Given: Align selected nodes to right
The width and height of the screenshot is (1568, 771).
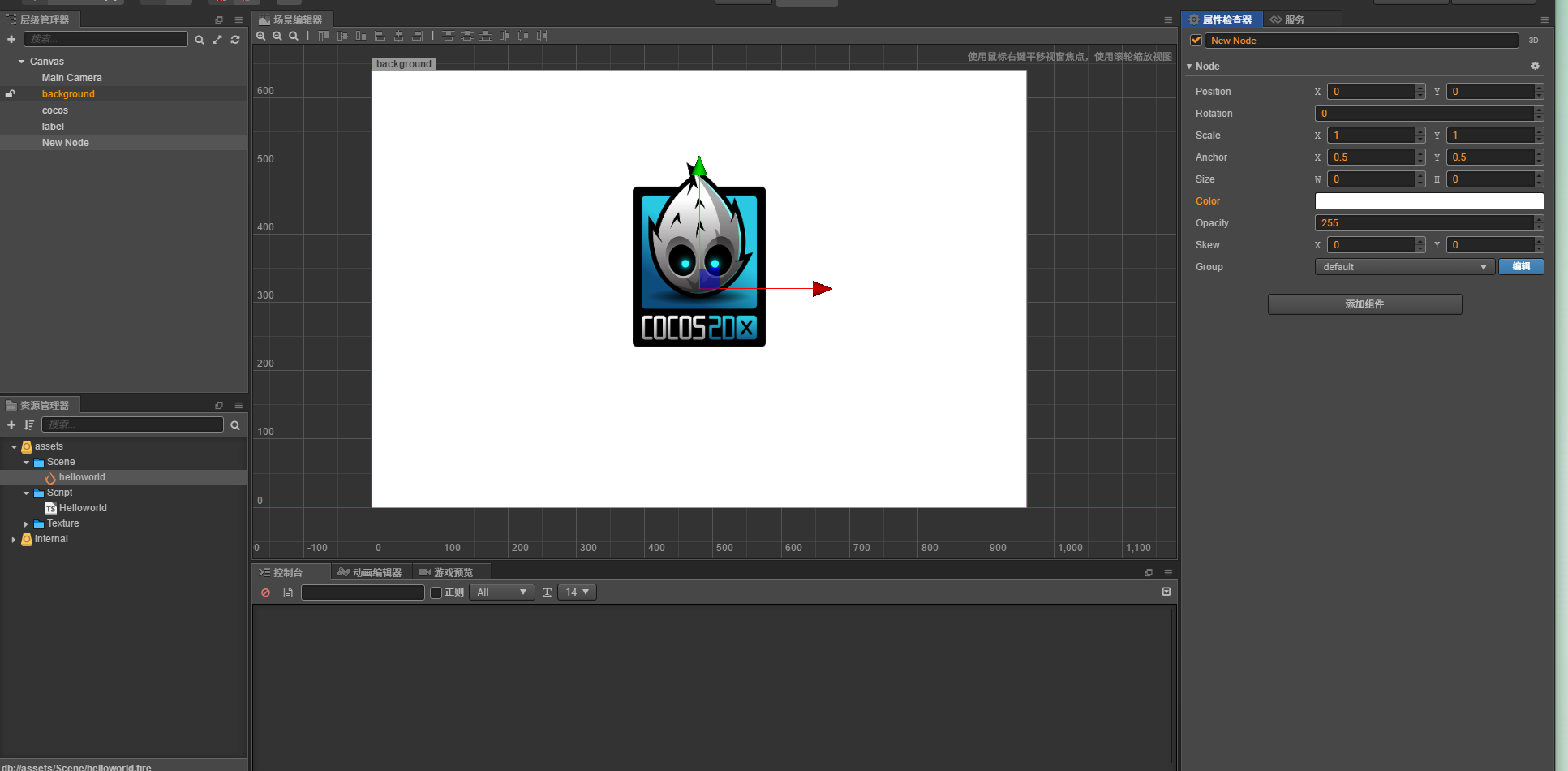Looking at the screenshot, I should 417,36.
